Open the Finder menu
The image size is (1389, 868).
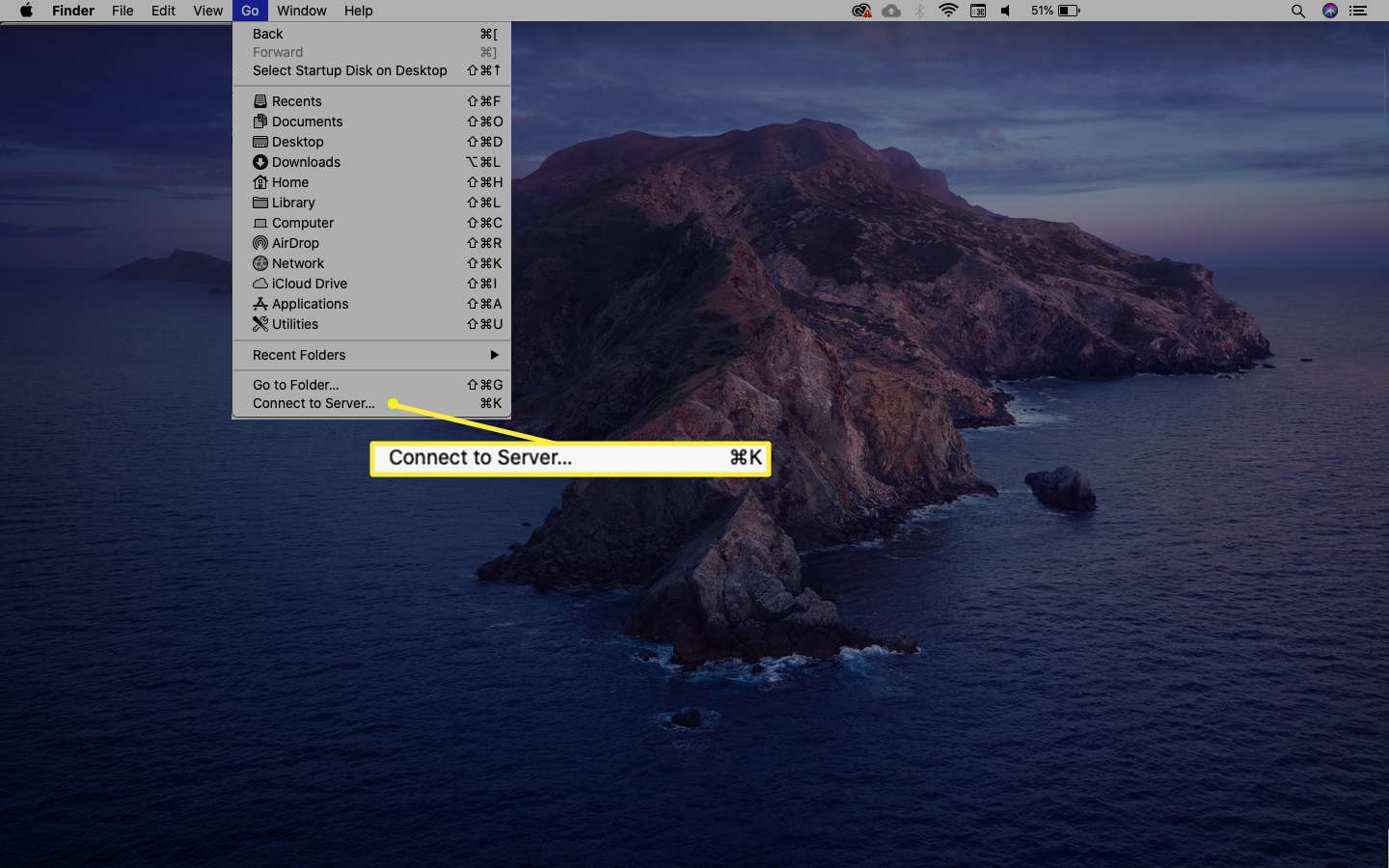click(73, 11)
